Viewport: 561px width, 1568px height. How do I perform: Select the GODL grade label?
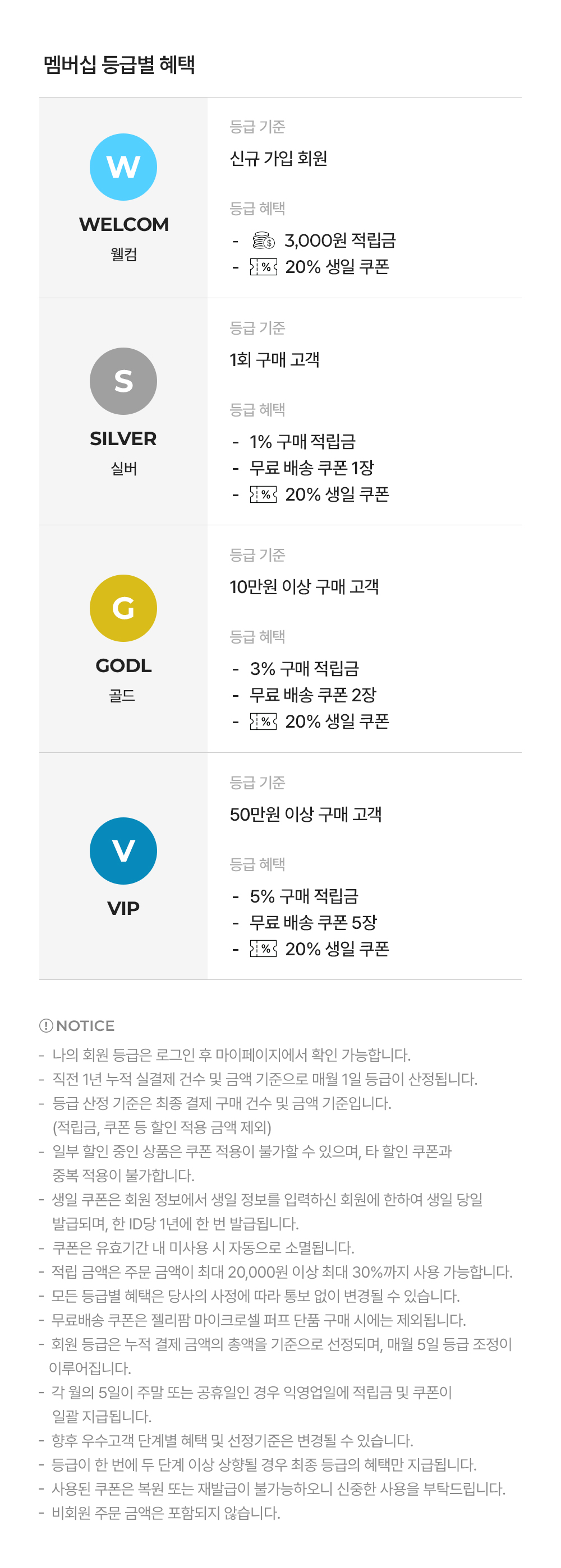pyautogui.click(x=123, y=666)
